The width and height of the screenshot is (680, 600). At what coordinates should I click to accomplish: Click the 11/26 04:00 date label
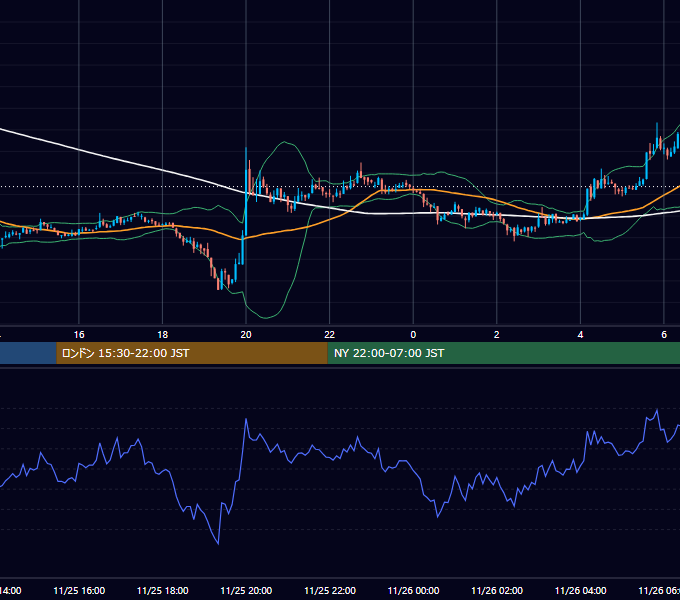(x=580, y=591)
